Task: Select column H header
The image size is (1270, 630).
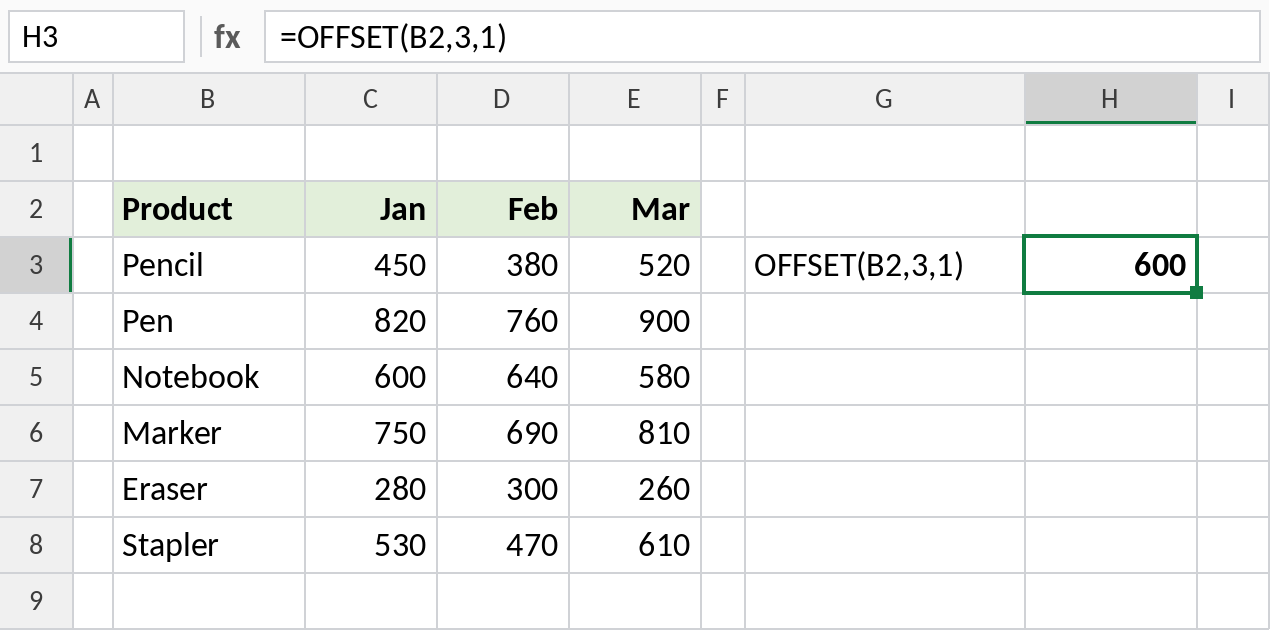Action: (1111, 98)
